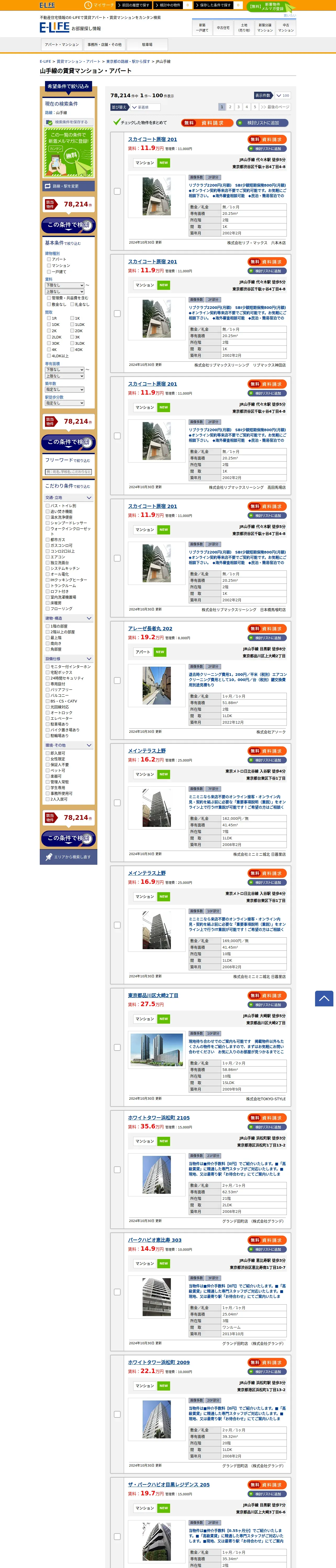Image resolution: width=336 pixels, height=1568 pixels.
Task: Open the 駅徒歩分数 指定なし dropdown
Action: [65, 403]
